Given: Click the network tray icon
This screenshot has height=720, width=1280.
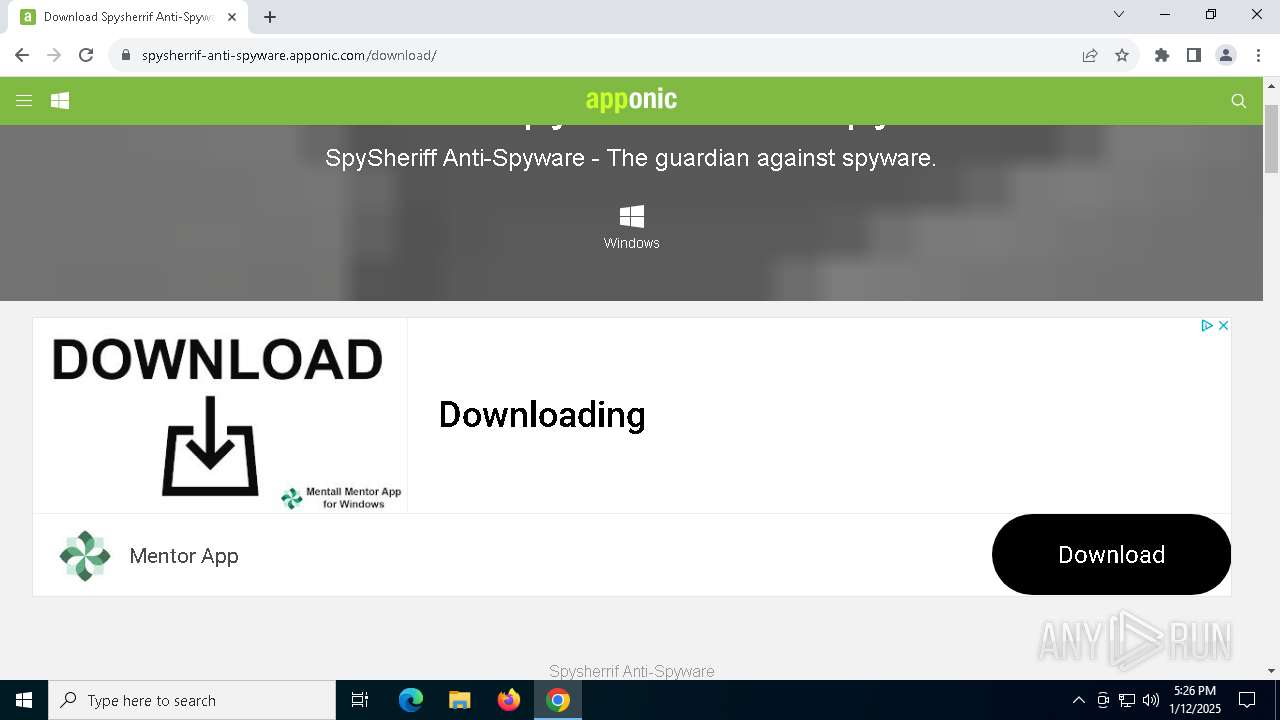Looking at the screenshot, I should pyautogui.click(x=1127, y=700).
